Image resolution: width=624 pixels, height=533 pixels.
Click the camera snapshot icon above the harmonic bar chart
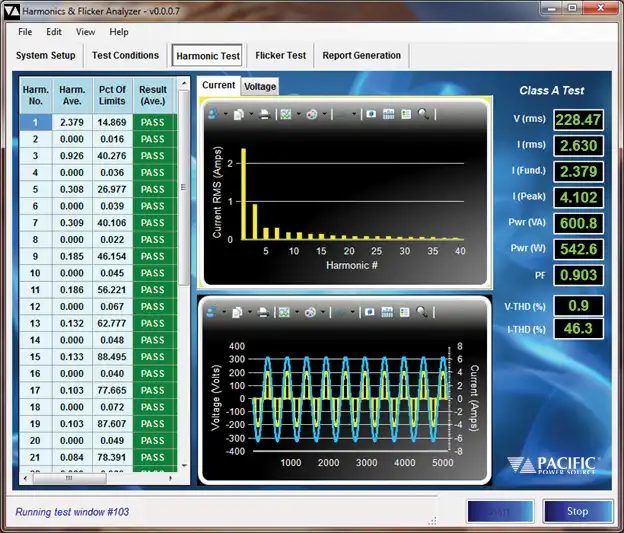(370, 114)
